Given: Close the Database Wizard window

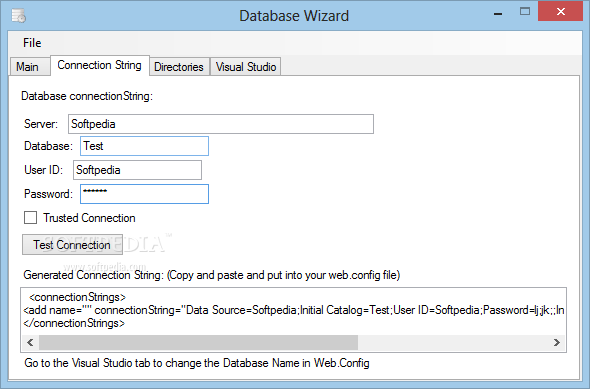Looking at the screenshot, I should click(x=560, y=11).
